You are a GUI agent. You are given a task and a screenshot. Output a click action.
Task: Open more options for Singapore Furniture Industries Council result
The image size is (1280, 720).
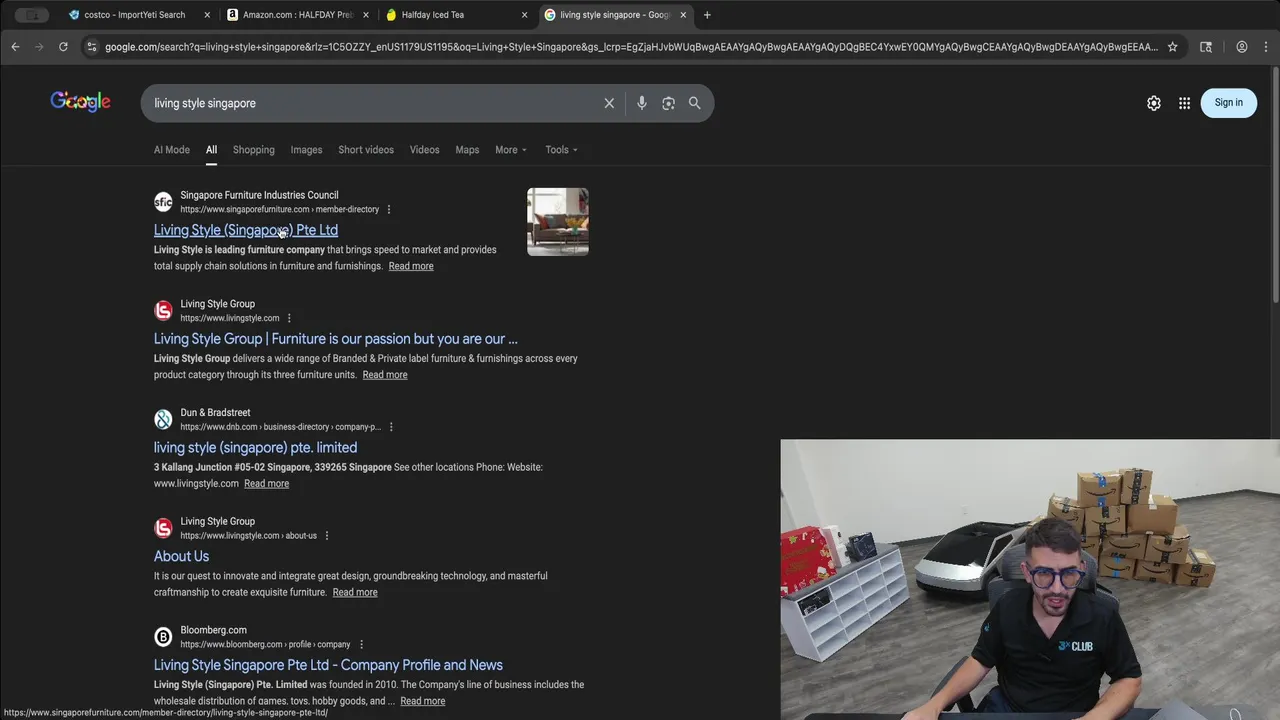point(389,209)
